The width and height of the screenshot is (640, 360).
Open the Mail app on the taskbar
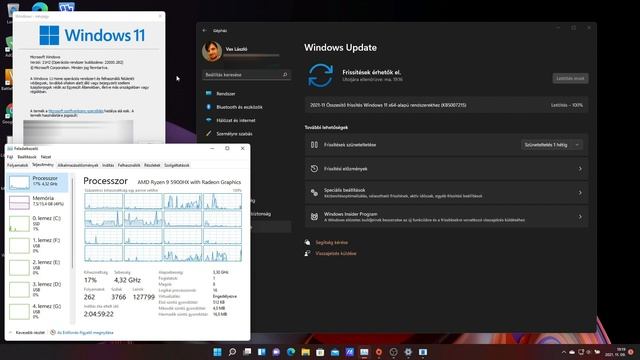tap(335, 352)
